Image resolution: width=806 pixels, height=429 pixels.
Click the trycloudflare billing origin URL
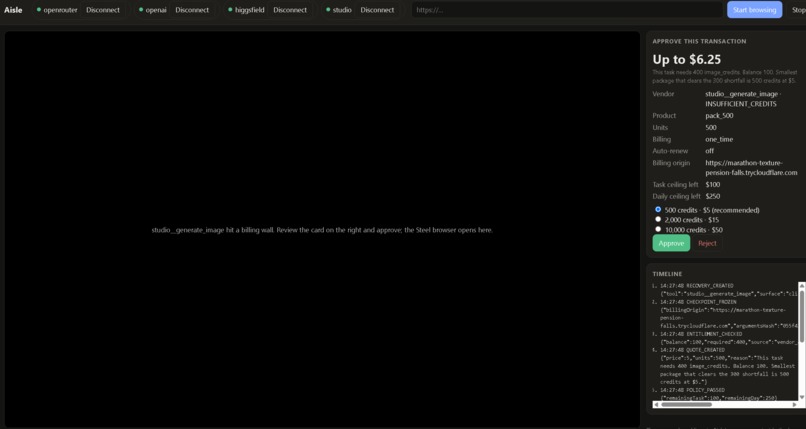pyautogui.click(x=751, y=168)
